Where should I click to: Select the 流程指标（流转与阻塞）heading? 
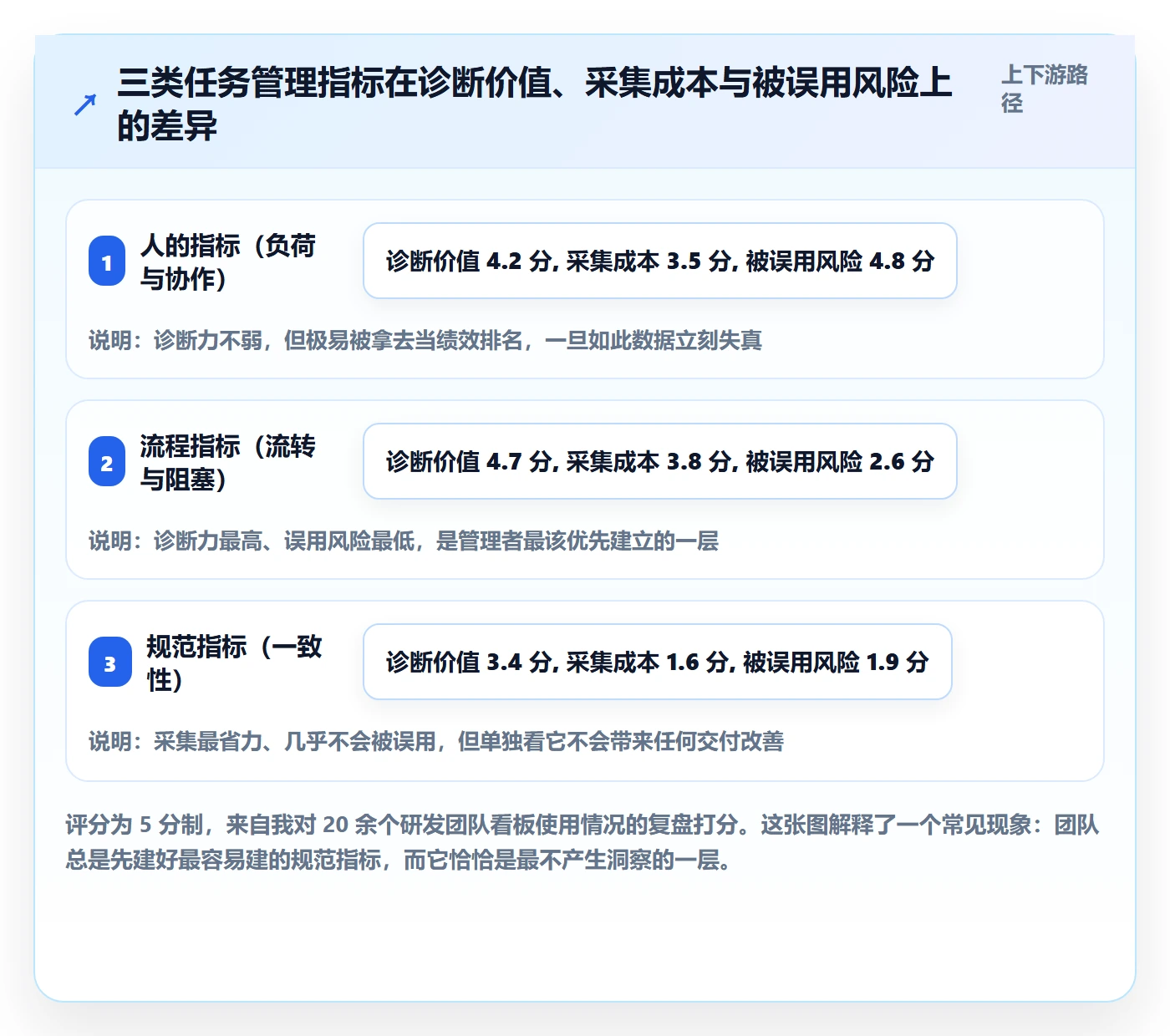(x=227, y=462)
